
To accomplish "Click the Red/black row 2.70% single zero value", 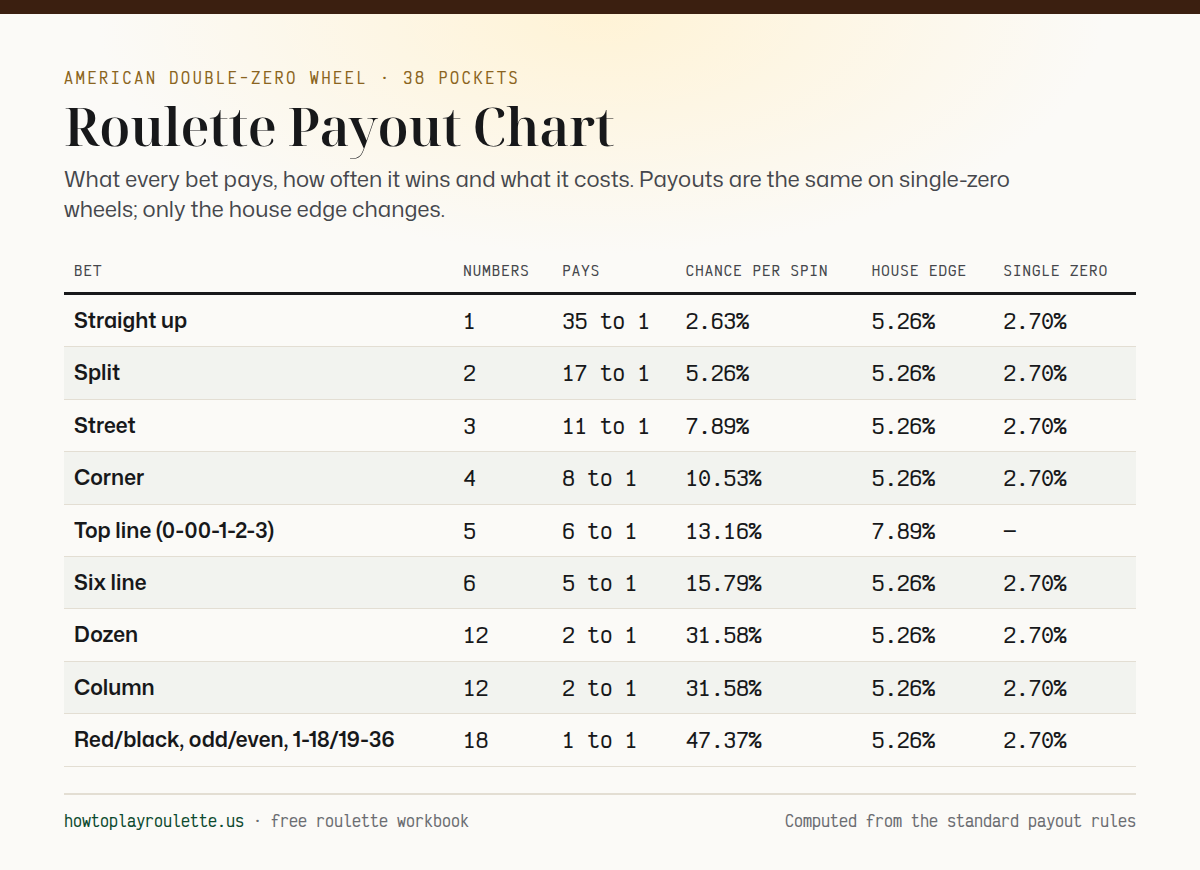I will click(x=1035, y=740).
